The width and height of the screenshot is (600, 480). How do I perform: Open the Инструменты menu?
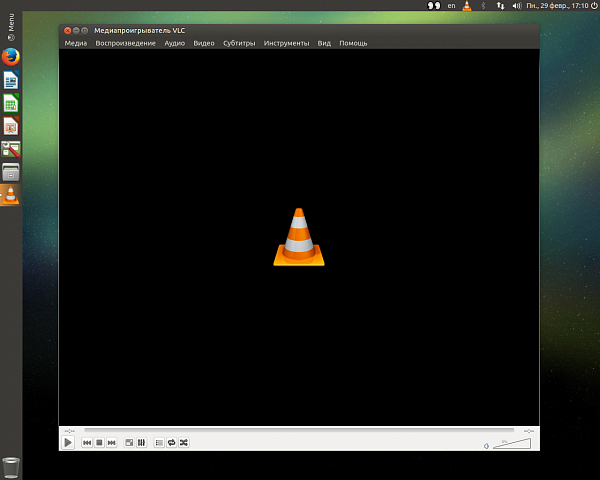[286, 43]
